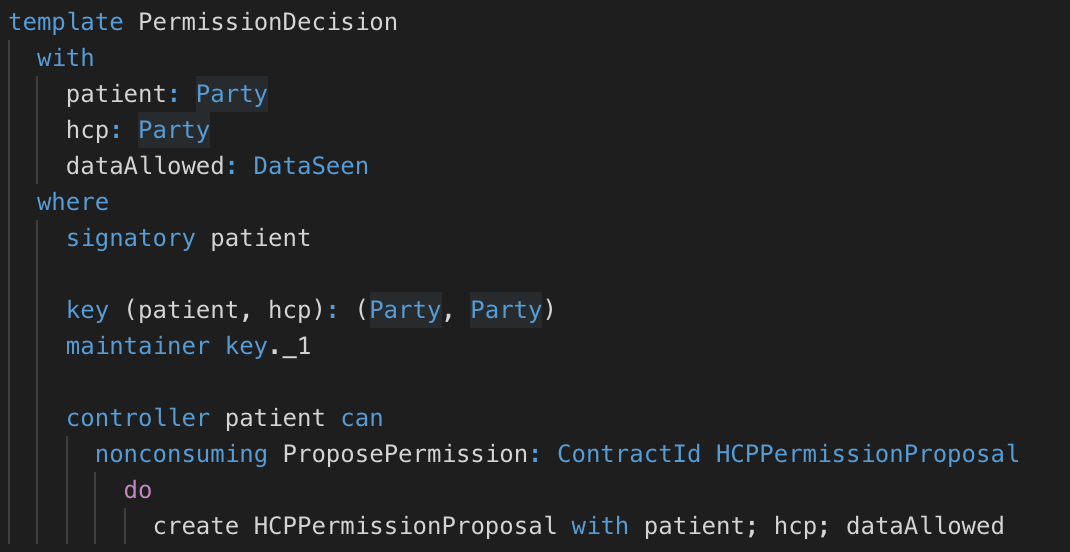Click the with keyword under template declaration
Image resolution: width=1070 pixels, height=552 pixels.
pos(66,58)
